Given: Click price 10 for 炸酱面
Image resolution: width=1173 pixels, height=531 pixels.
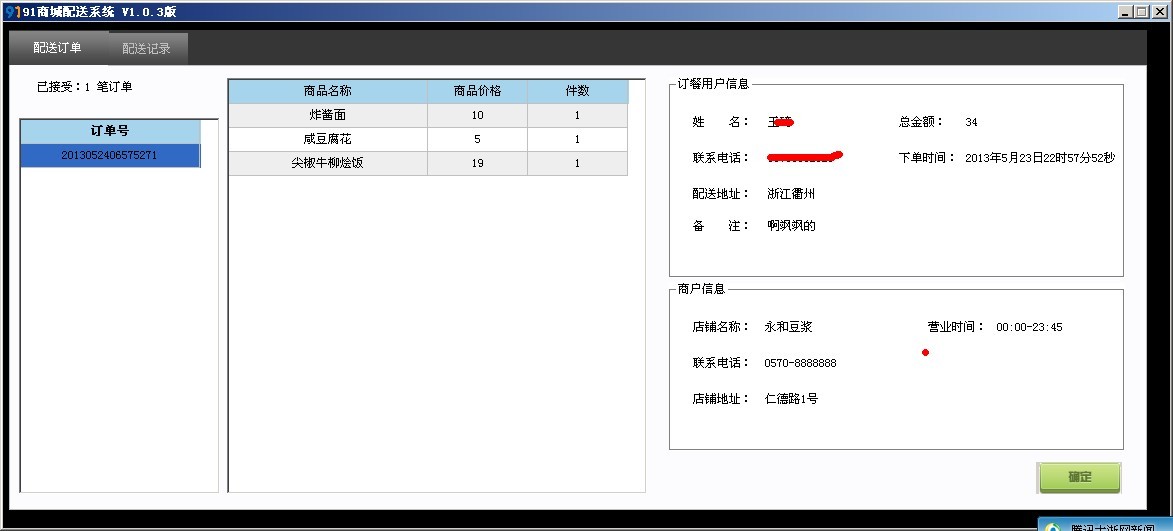Looking at the screenshot, I should (477, 116).
